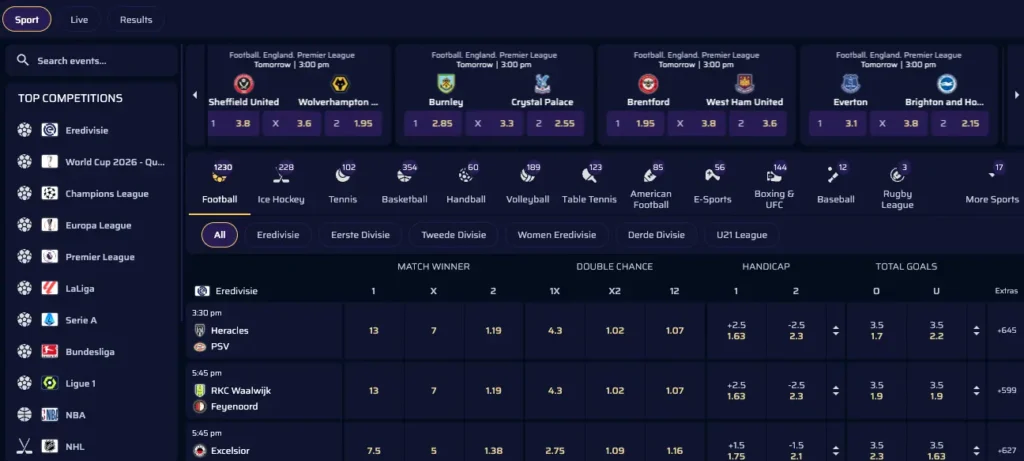This screenshot has height=461, width=1024.
Task: Expand +599 extra markets for RKC Waalwijk match
Action: [1006, 390]
